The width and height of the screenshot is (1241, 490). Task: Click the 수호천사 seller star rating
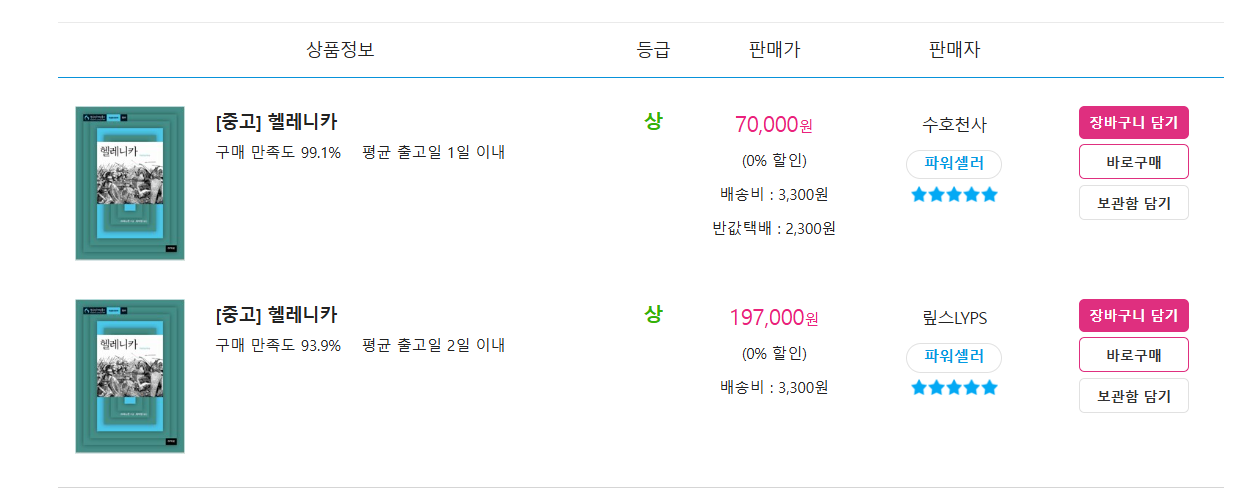(x=954, y=195)
